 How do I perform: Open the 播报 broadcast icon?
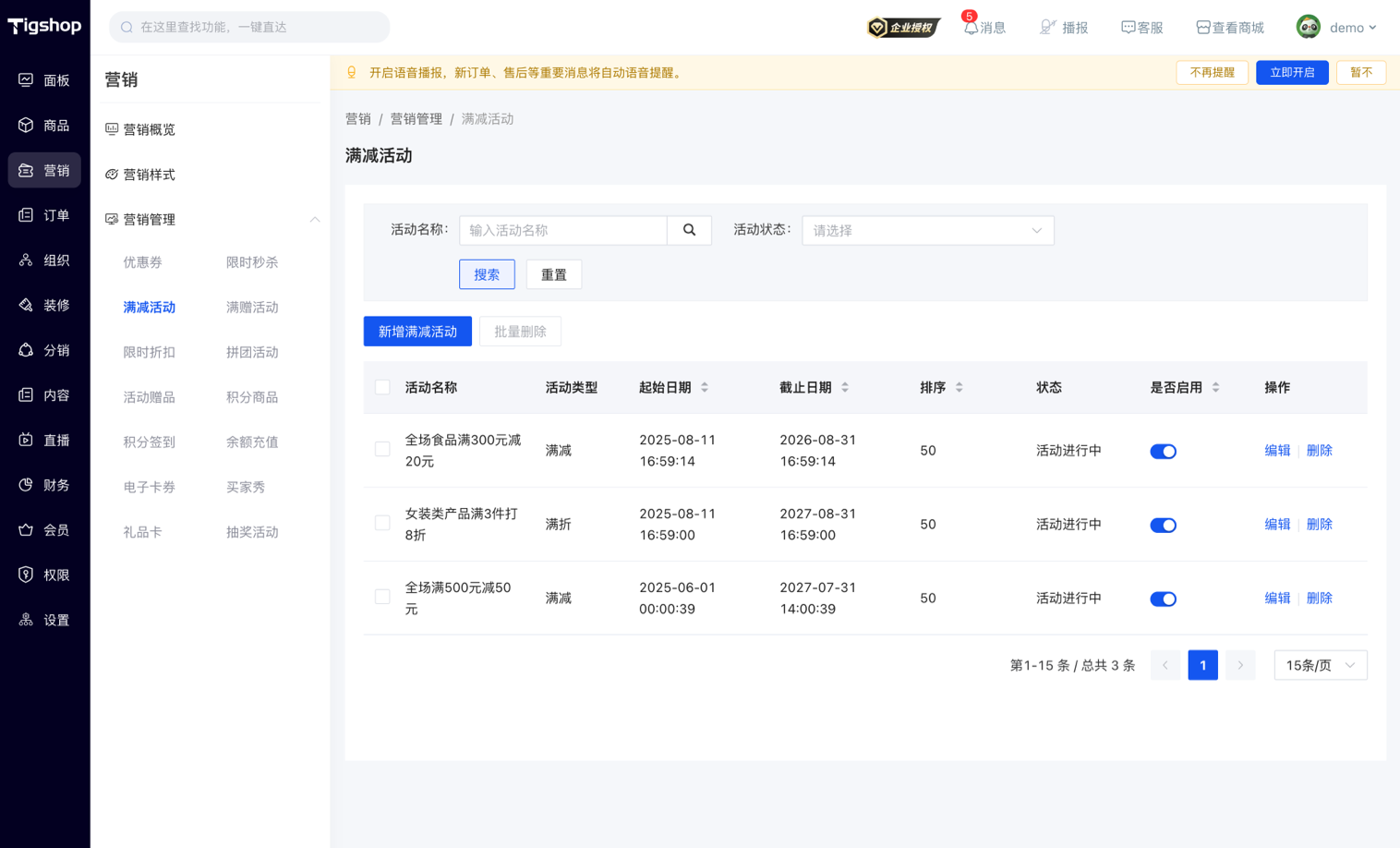pyautogui.click(x=1047, y=28)
